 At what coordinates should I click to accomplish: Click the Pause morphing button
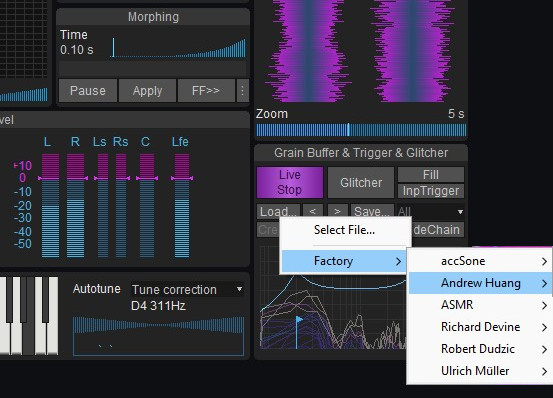pos(88,91)
